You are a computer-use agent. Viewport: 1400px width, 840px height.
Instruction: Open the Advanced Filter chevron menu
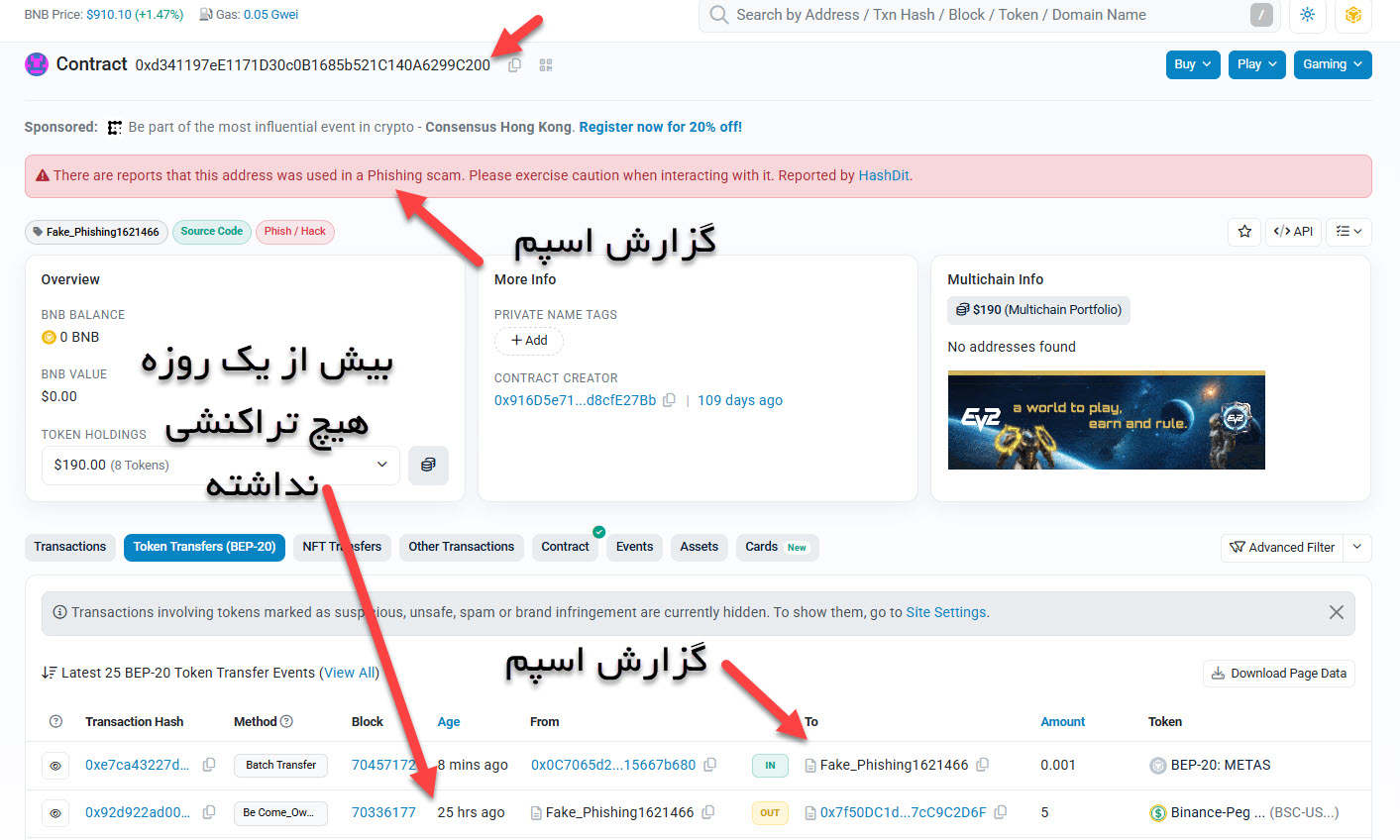click(1357, 547)
